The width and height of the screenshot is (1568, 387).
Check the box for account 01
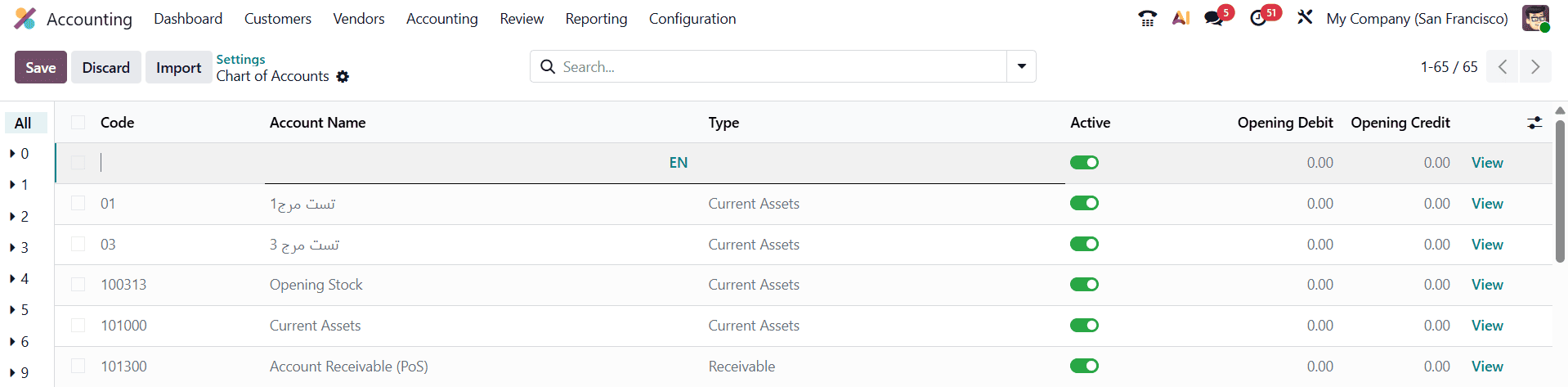pos(78,203)
